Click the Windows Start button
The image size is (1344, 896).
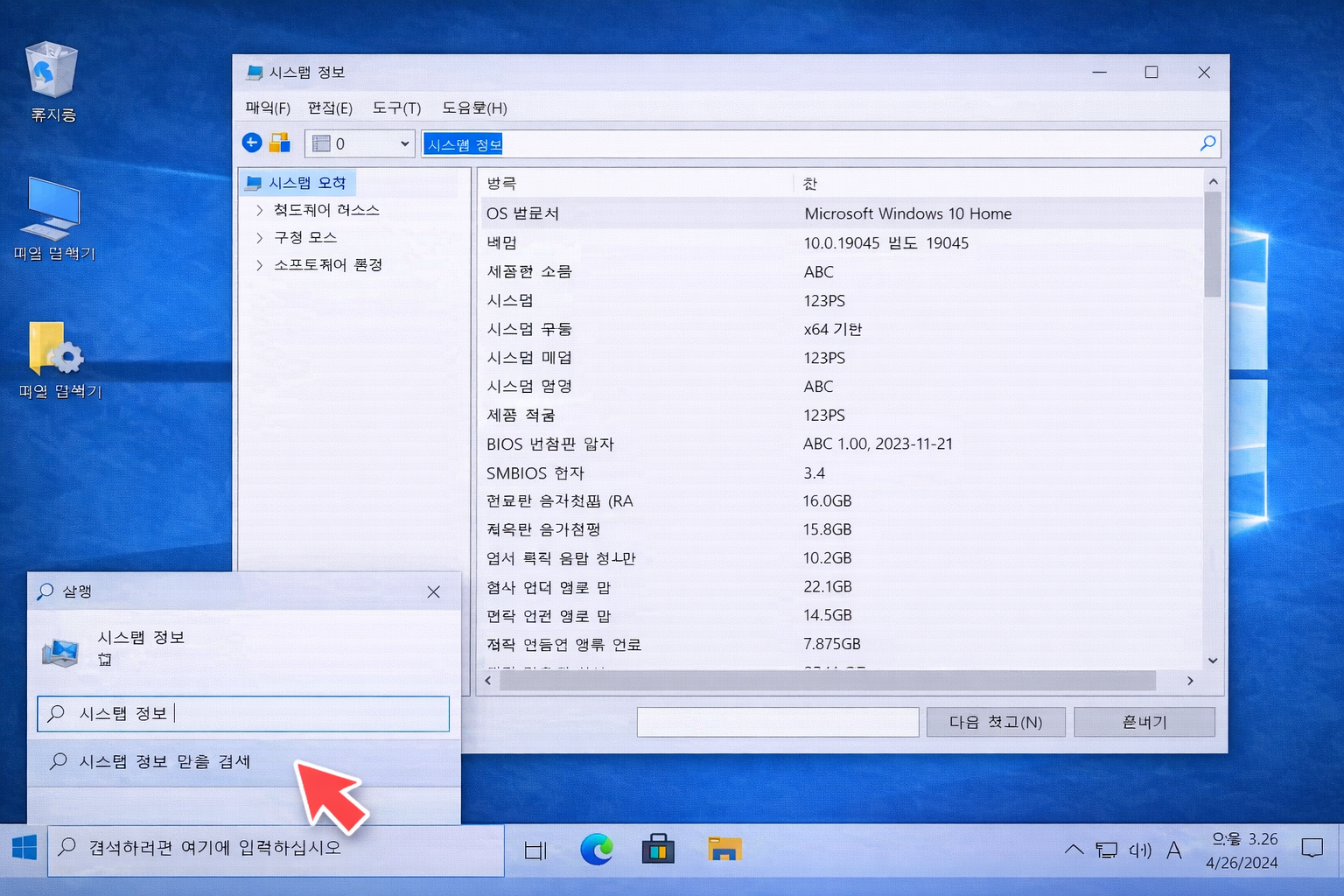pos(24,848)
